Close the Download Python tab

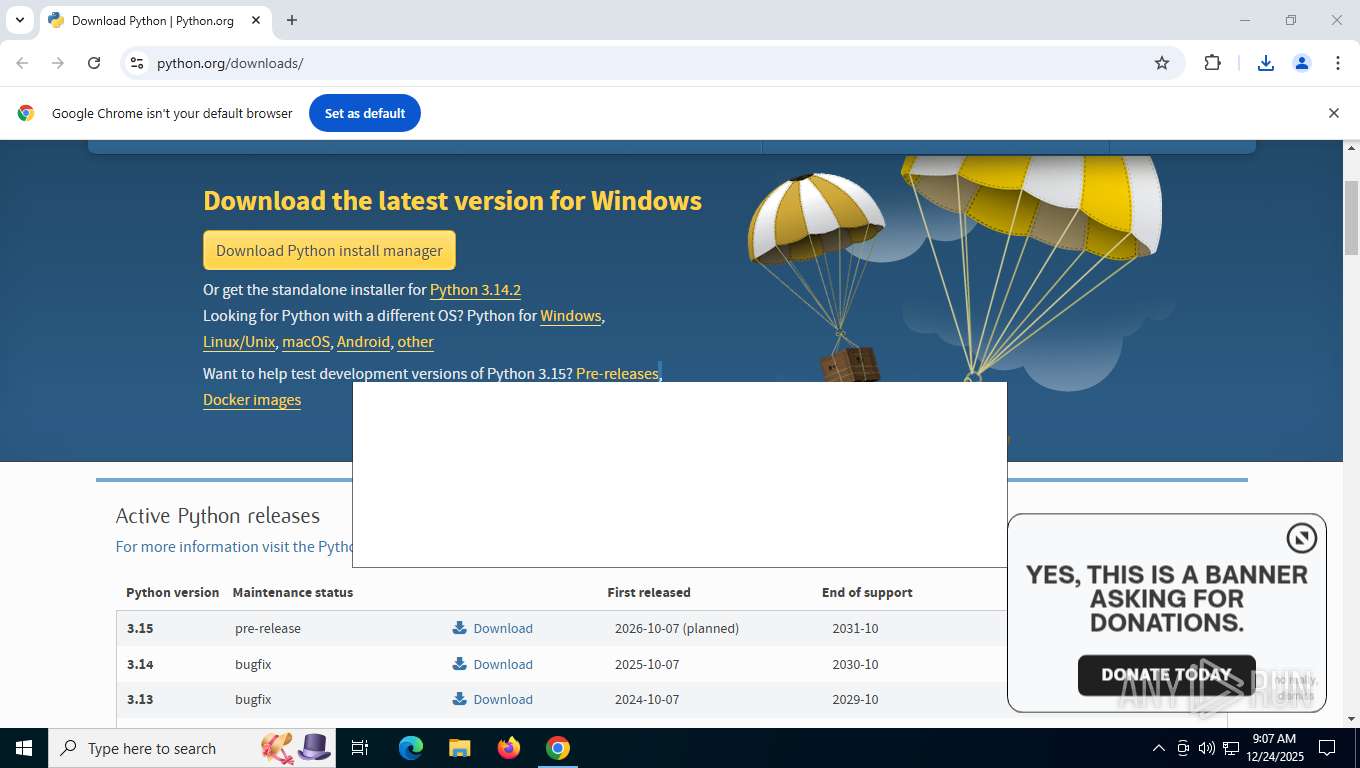[x=256, y=20]
